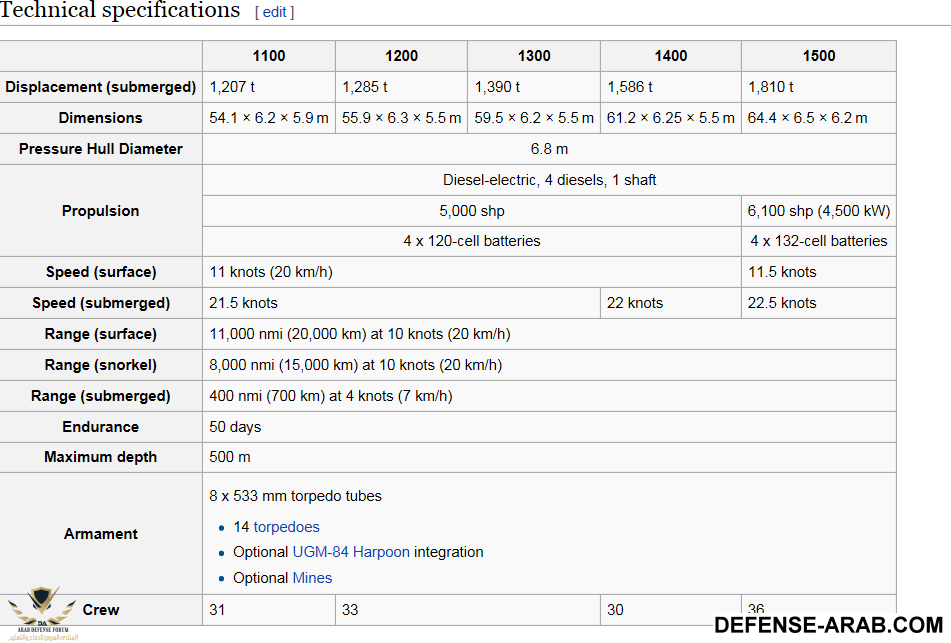
Task: Select the 4 x 132-cell batteries cell
Action: pyautogui.click(x=818, y=241)
